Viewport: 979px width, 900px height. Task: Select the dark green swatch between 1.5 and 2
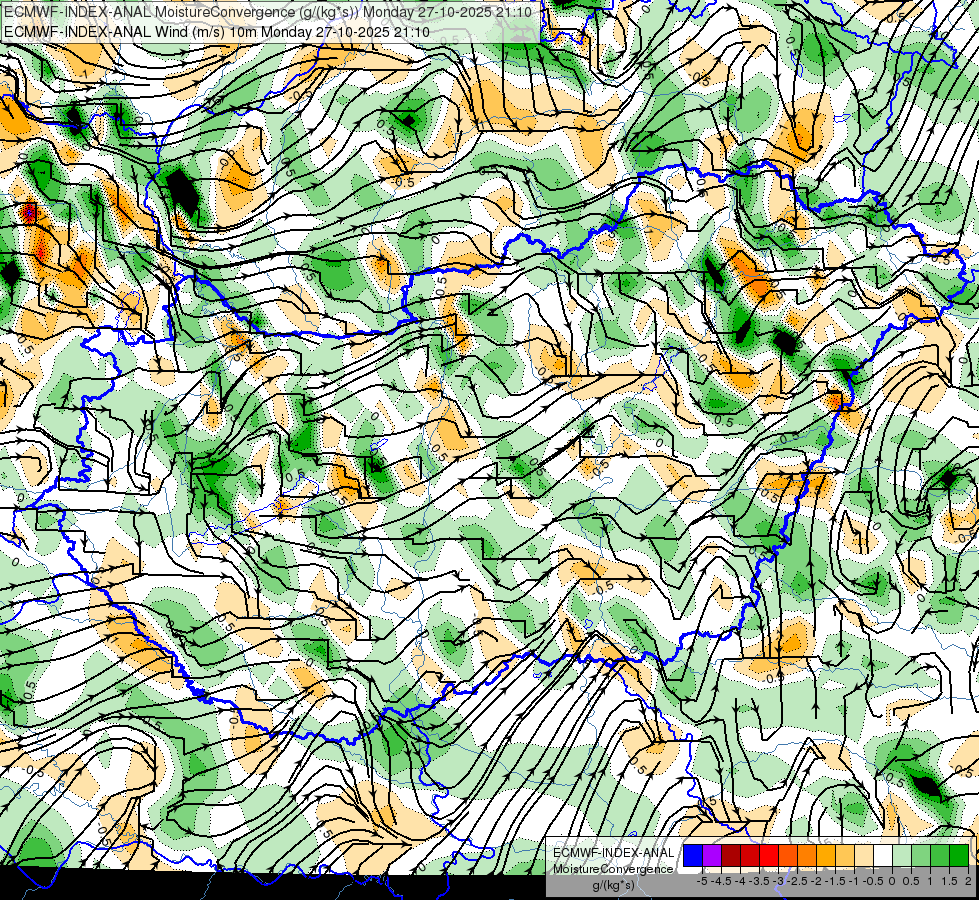tap(959, 855)
